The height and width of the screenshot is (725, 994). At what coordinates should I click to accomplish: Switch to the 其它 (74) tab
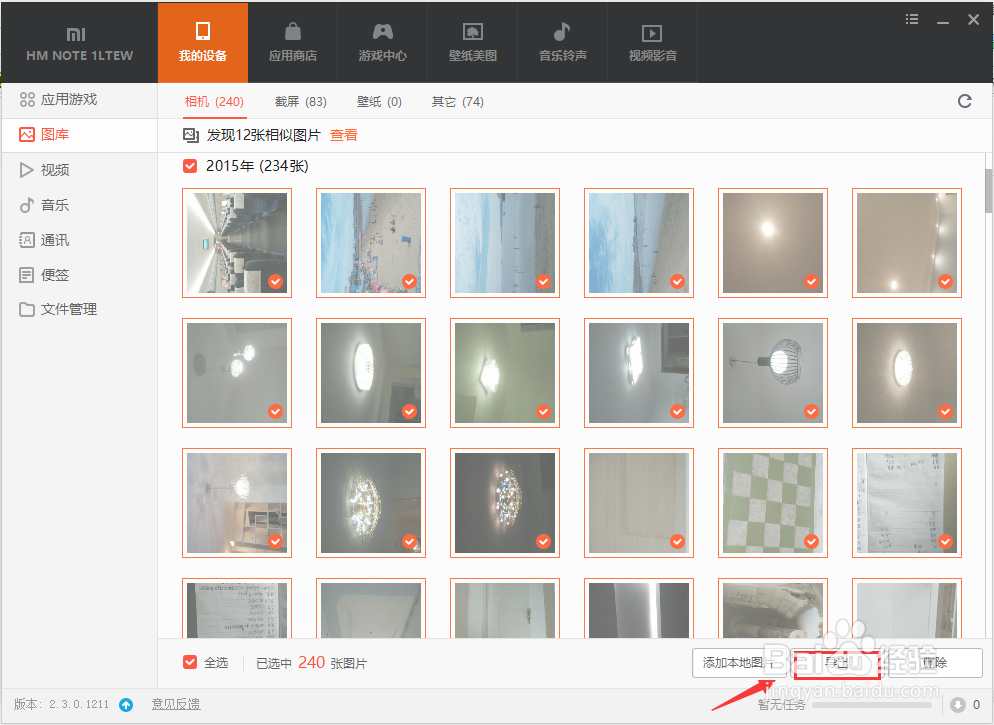point(457,101)
